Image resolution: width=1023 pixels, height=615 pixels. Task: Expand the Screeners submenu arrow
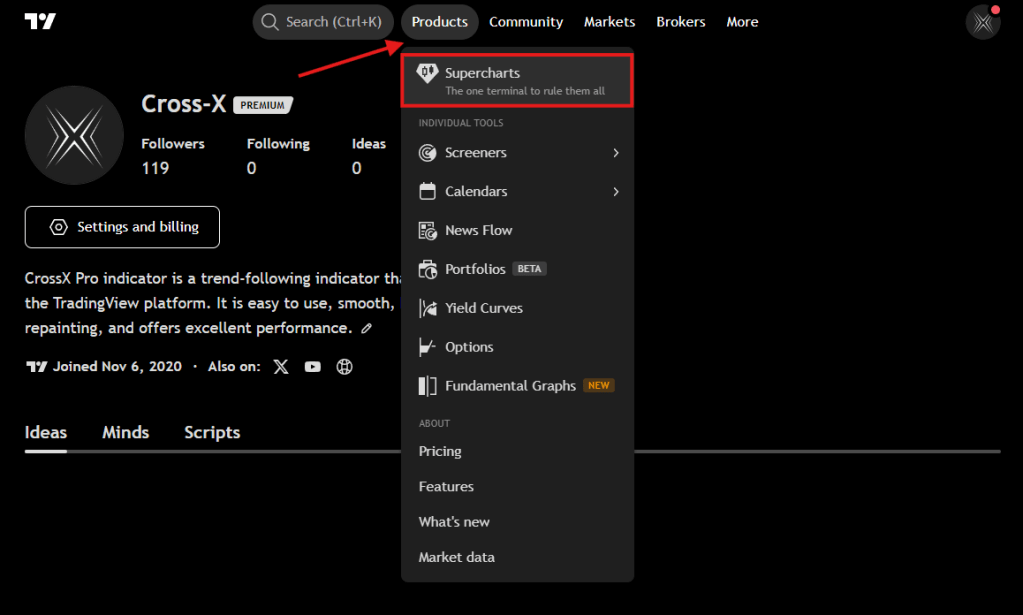(x=616, y=153)
